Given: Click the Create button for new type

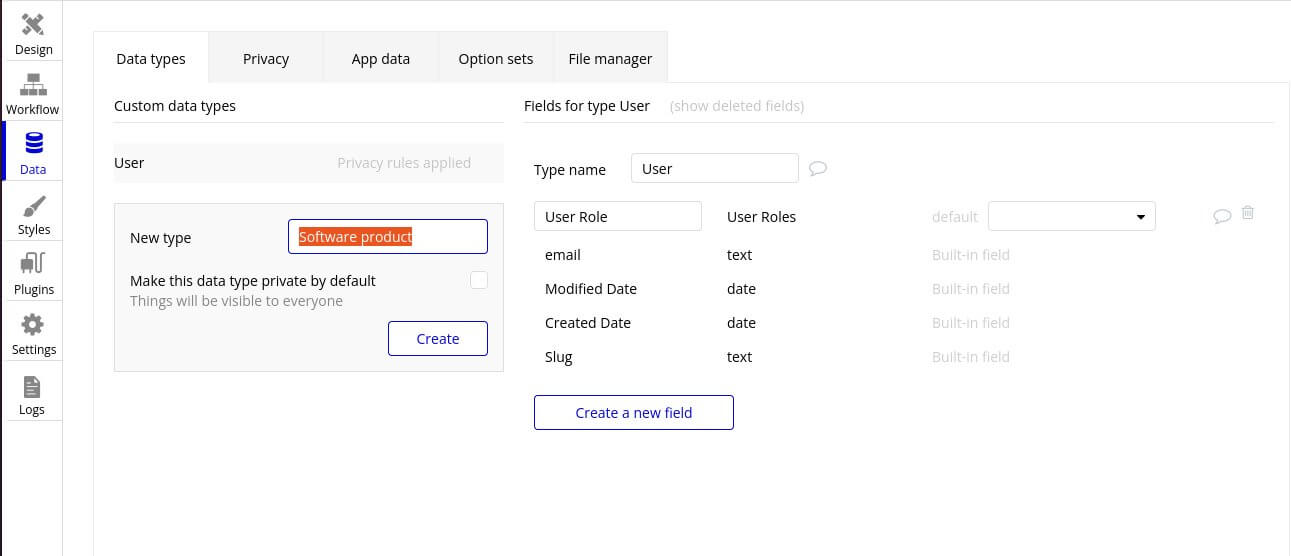Looking at the screenshot, I should 437,339.
